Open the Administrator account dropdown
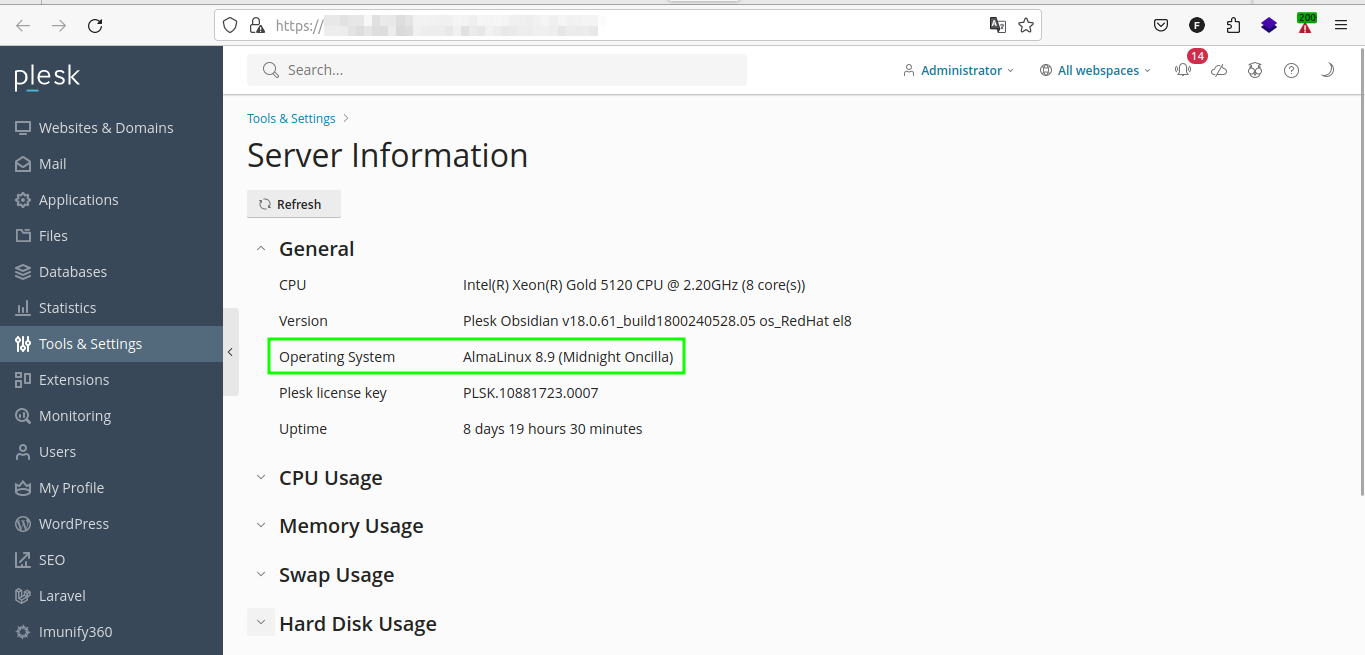Image resolution: width=1365 pixels, height=655 pixels. 958,70
